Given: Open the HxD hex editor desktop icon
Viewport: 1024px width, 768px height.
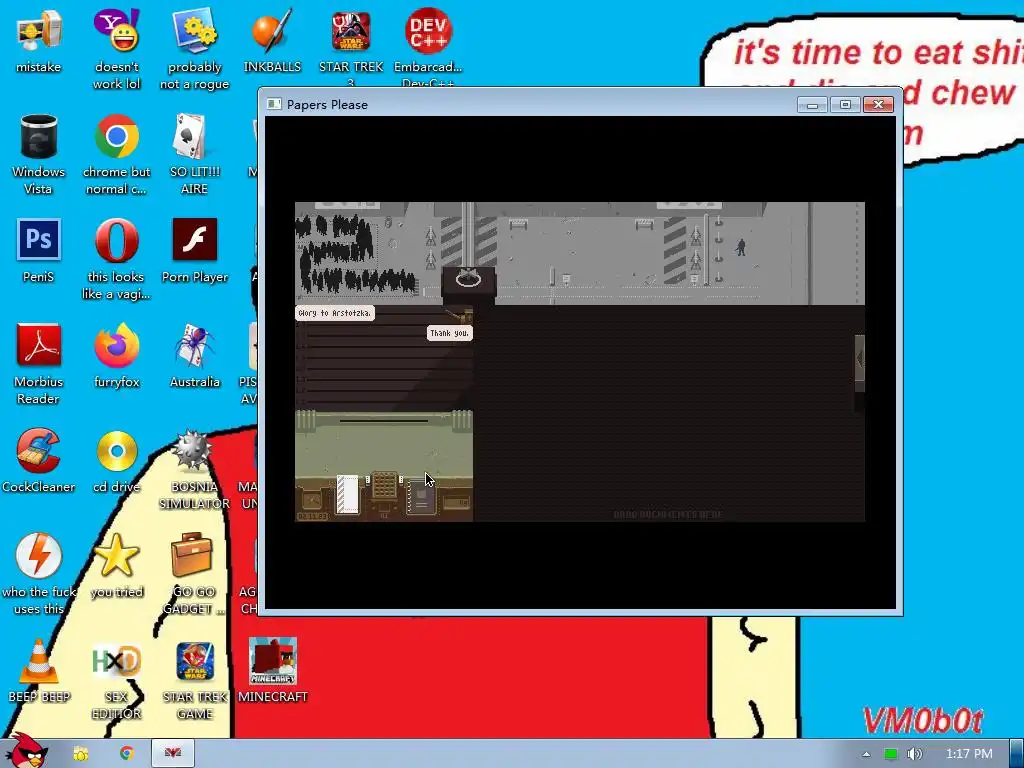Looking at the screenshot, I should [116, 661].
